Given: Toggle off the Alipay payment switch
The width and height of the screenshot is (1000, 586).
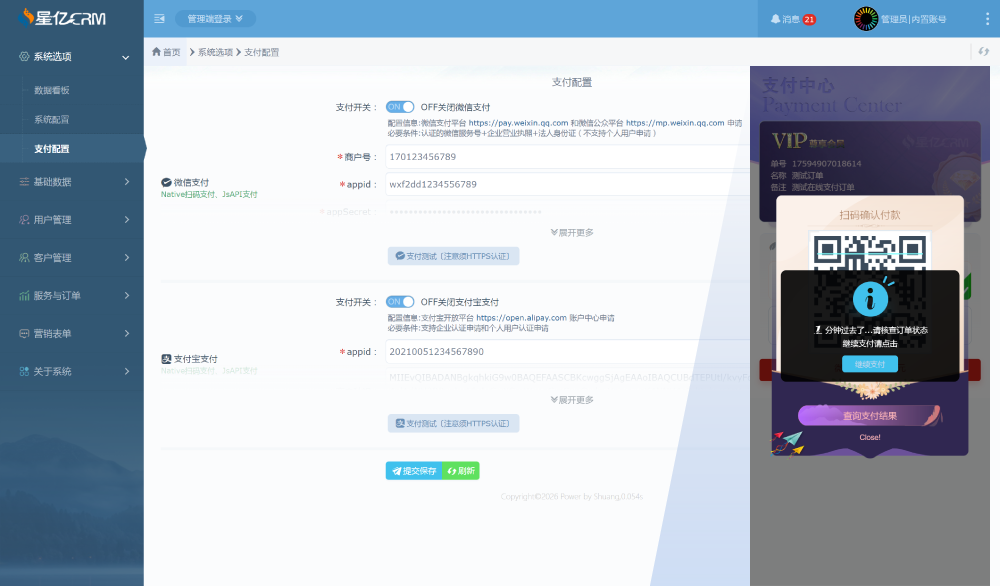Looking at the screenshot, I should pyautogui.click(x=399, y=301).
